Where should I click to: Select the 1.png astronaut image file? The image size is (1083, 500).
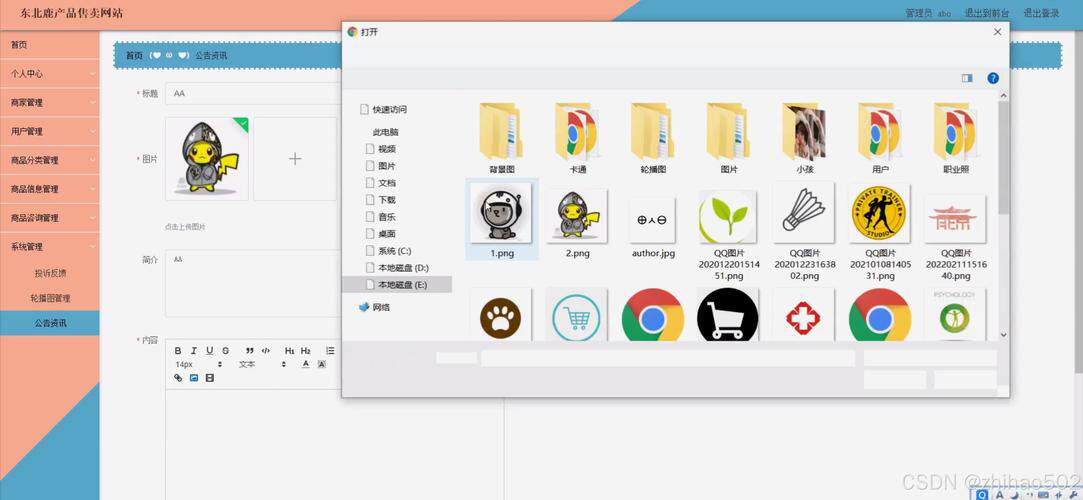[x=501, y=220]
